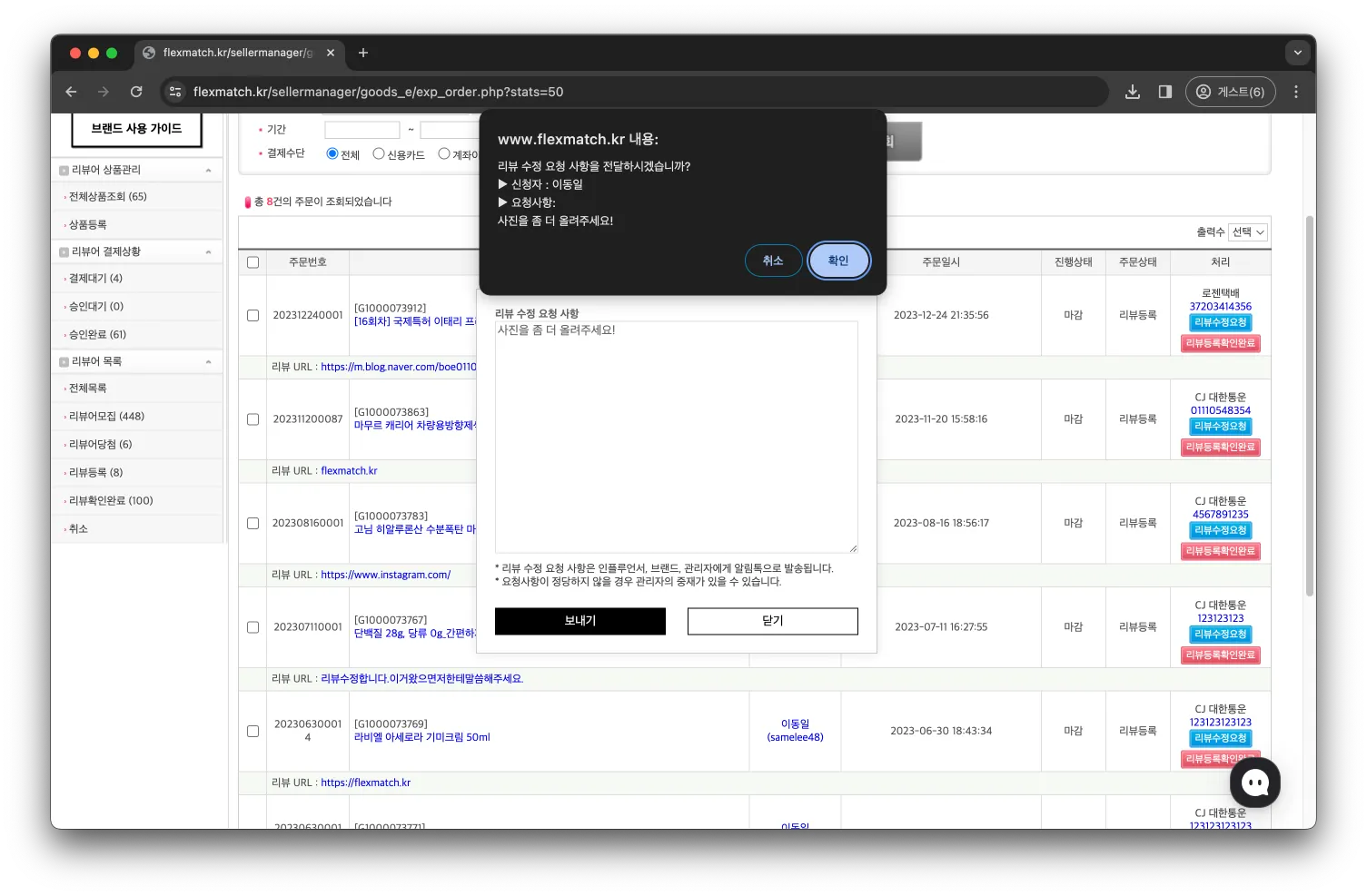Check the box for order 202311200087
The image size is (1367, 896).
point(253,419)
